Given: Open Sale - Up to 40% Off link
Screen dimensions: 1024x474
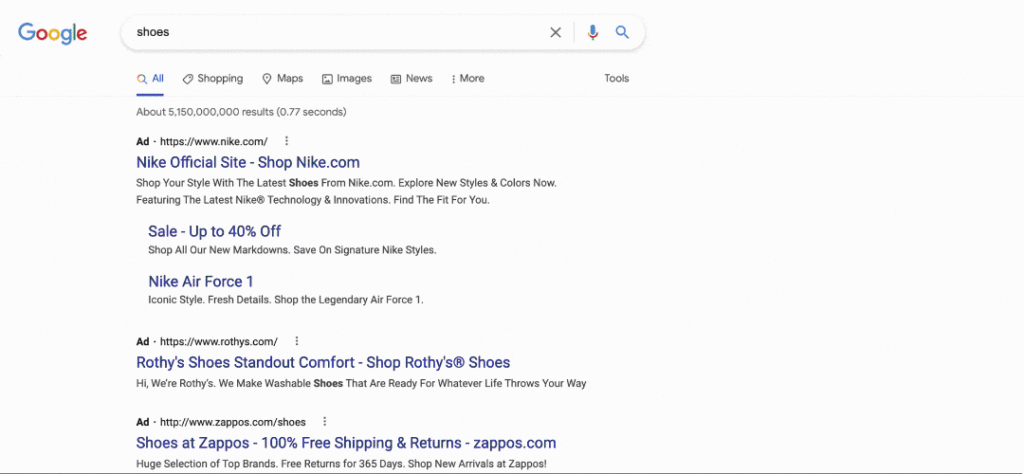Looking at the screenshot, I should pyautogui.click(x=215, y=231).
